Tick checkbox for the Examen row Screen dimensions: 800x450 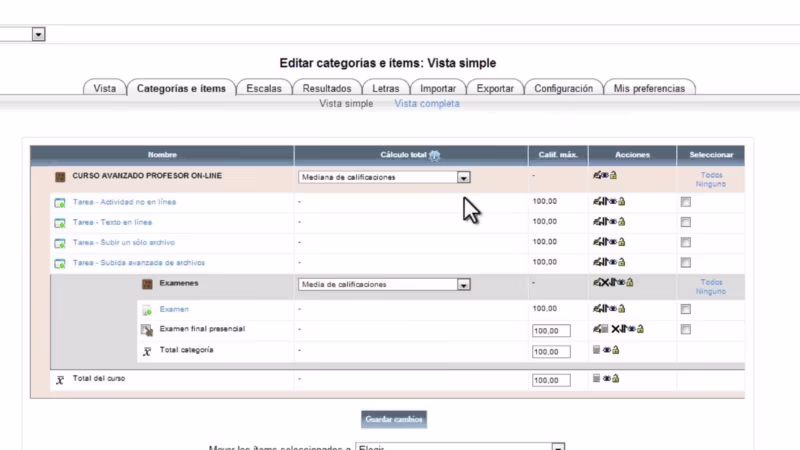click(686, 309)
